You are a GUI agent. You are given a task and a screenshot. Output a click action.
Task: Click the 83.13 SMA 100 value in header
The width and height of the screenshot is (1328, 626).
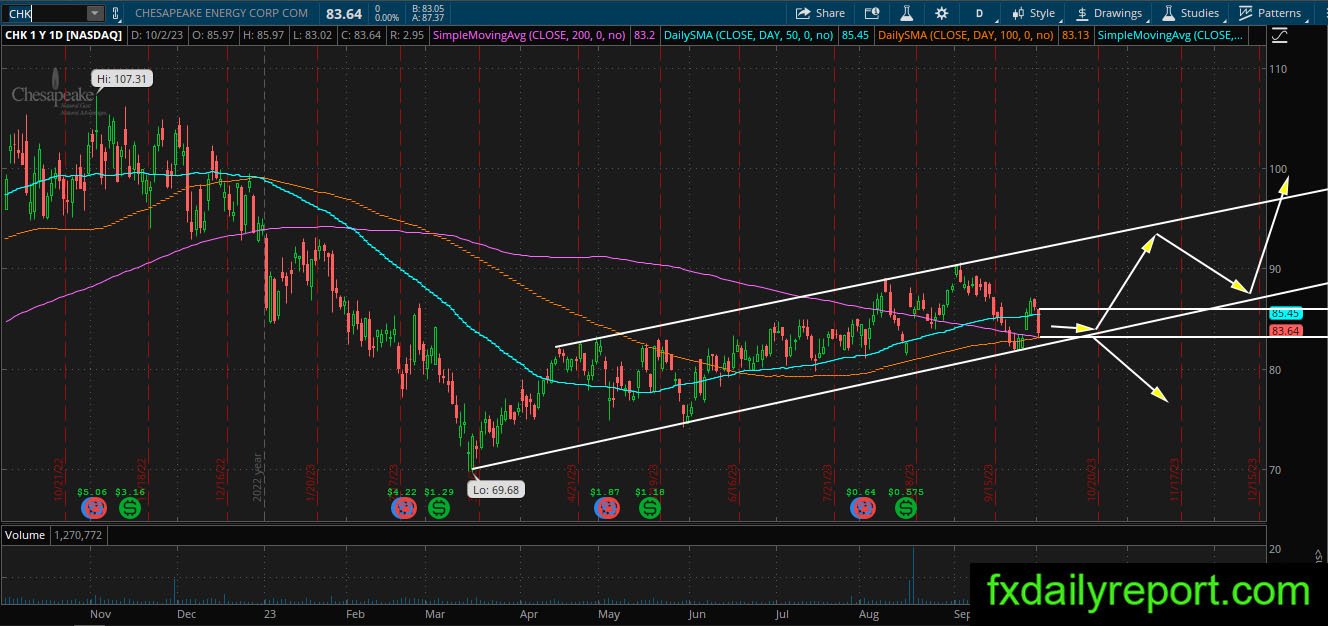point(1074,35)
